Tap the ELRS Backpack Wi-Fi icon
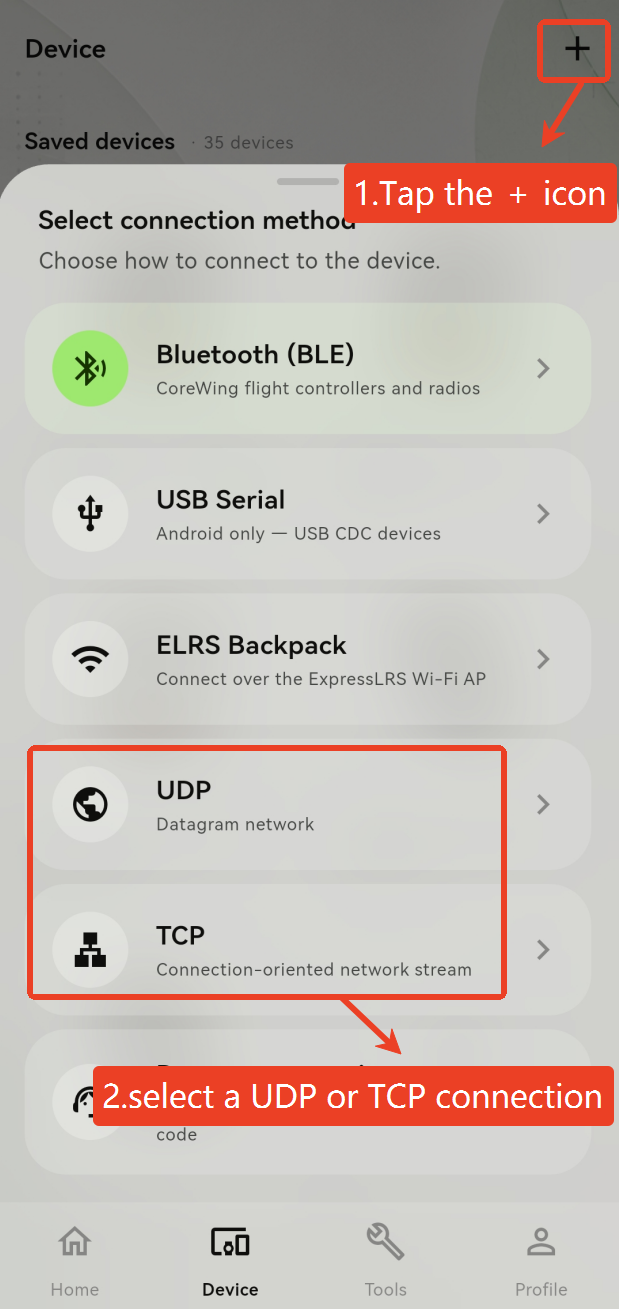 (90, 659)
